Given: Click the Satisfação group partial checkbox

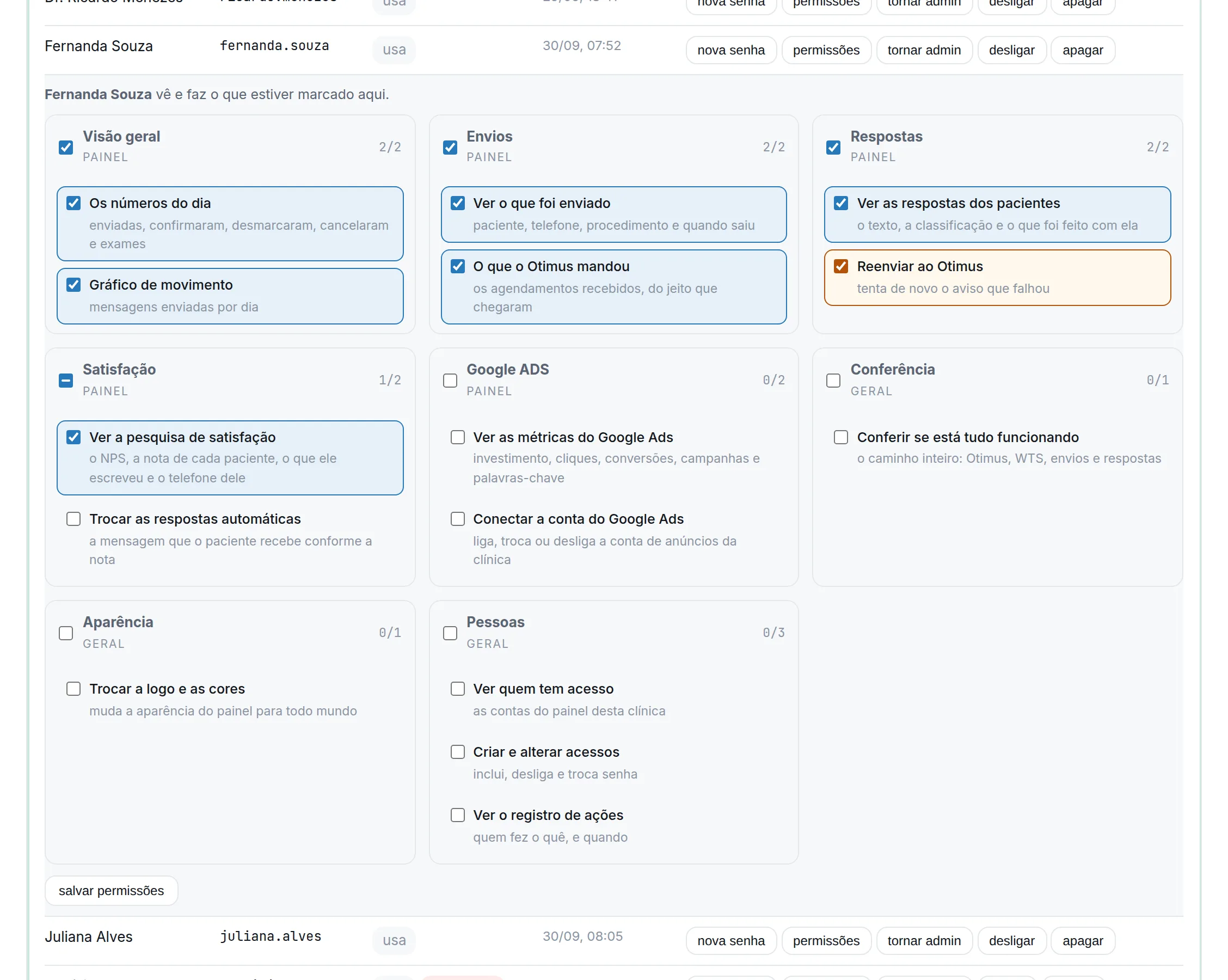Looking at the screenshot, I should point(66,381).
